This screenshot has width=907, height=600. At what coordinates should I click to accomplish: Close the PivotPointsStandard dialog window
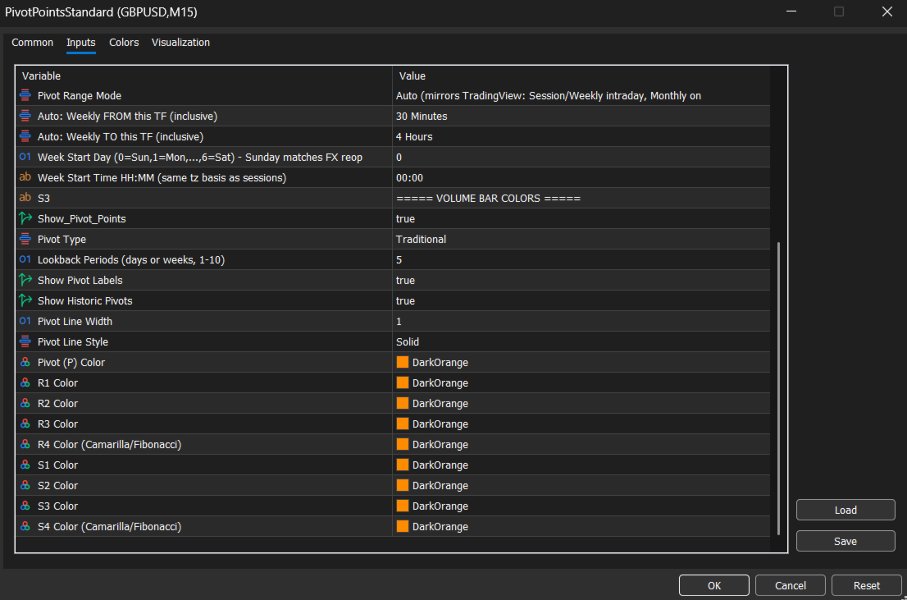coord(887,12)
